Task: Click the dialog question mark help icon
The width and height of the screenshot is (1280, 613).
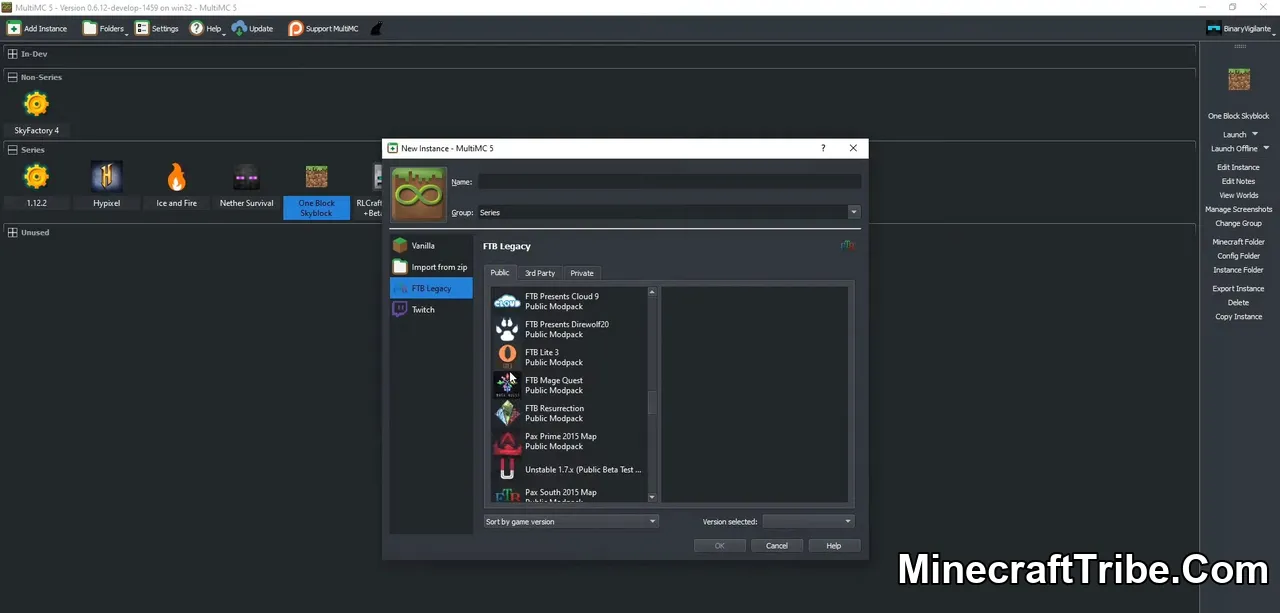Action: click(823, 148)
